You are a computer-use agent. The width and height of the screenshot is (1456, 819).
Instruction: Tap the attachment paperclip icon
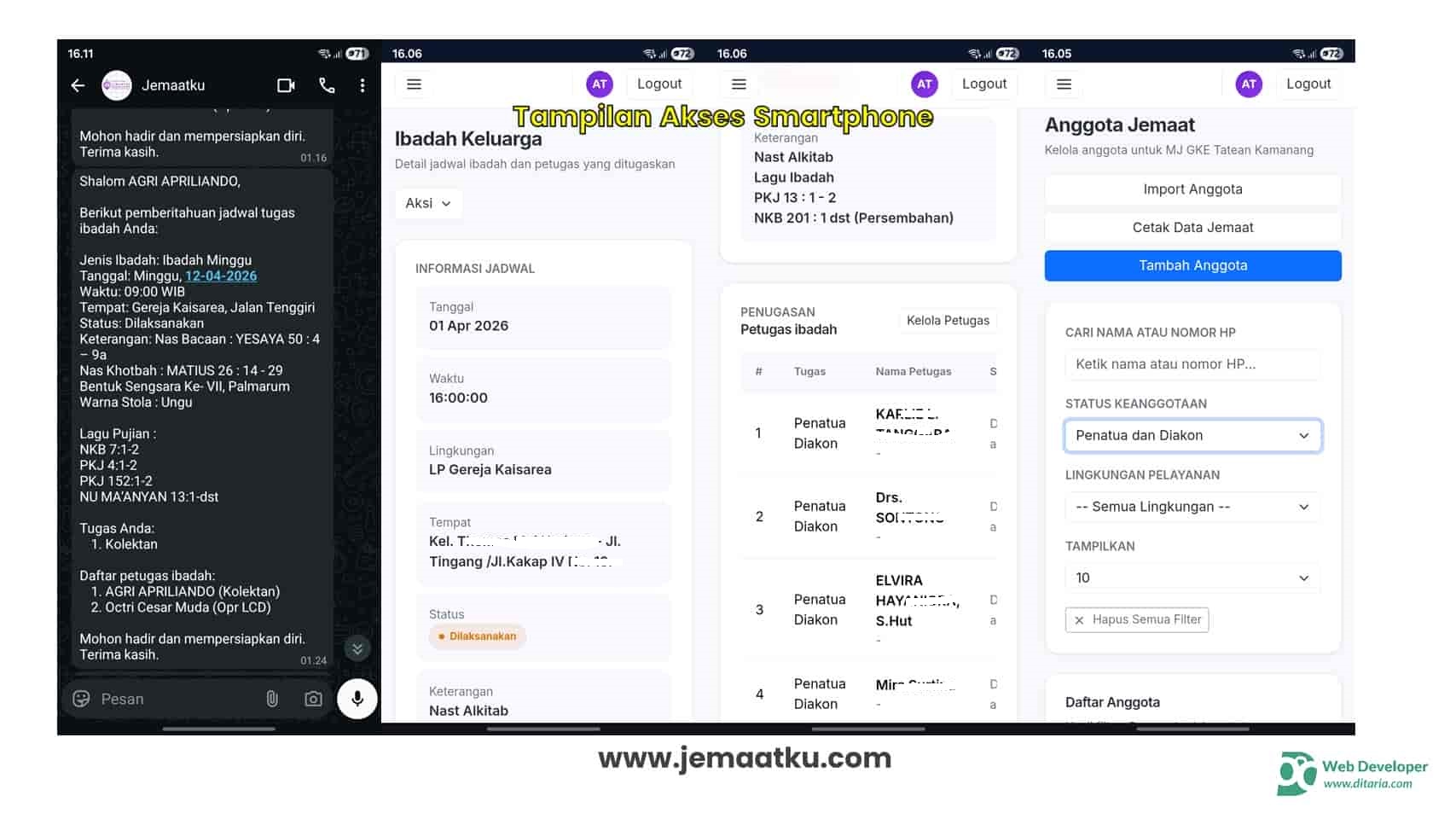(272, 699)
